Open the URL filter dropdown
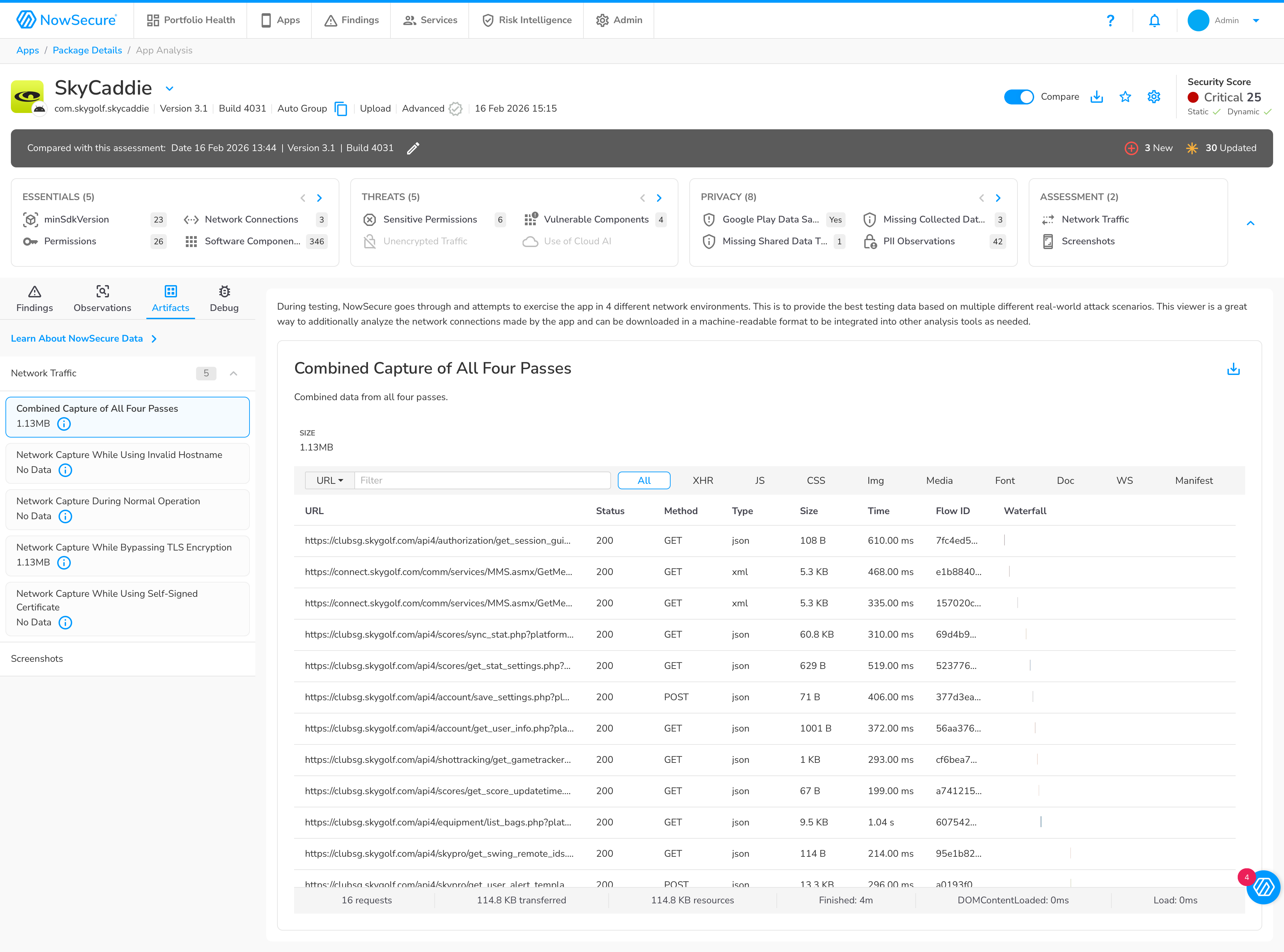Image resolution: width=1284 pixels, height=952 pixels. 328,480
